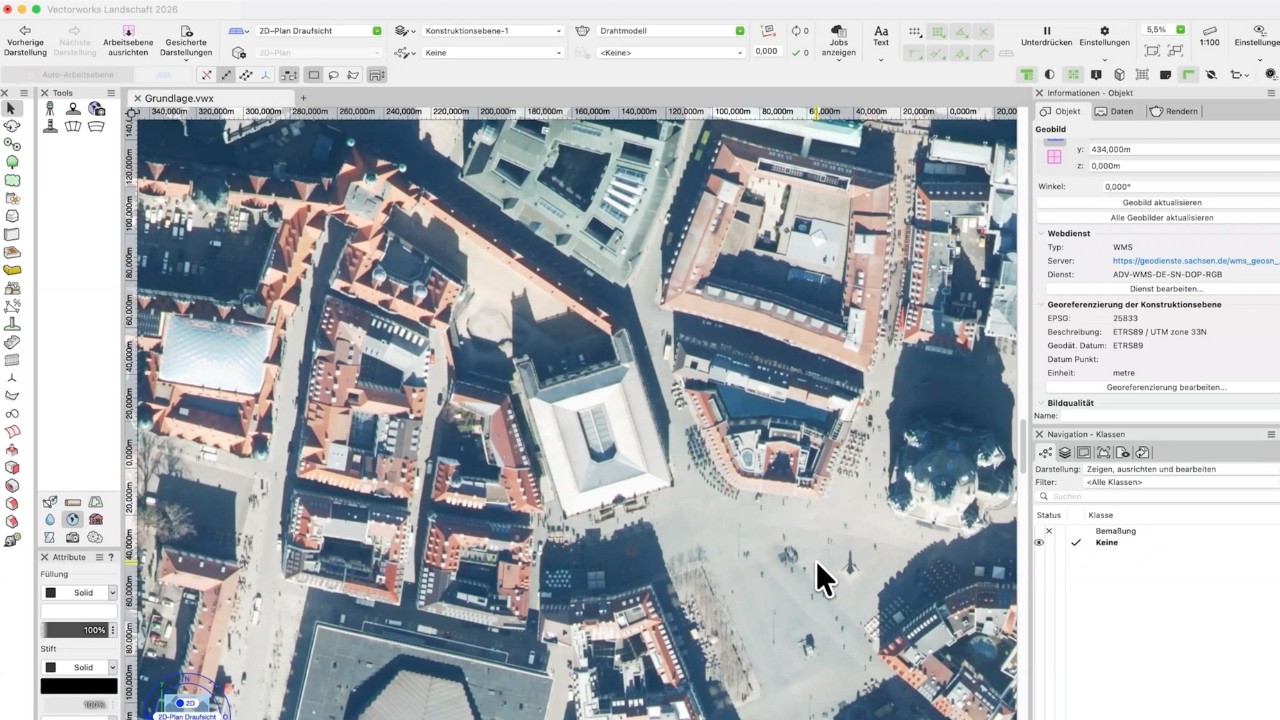The height and width of the screenshot is (720, 1280).
Task: Open the Konstruktionsebene-1 layer dropdown
Action: (x=492, y=31)
